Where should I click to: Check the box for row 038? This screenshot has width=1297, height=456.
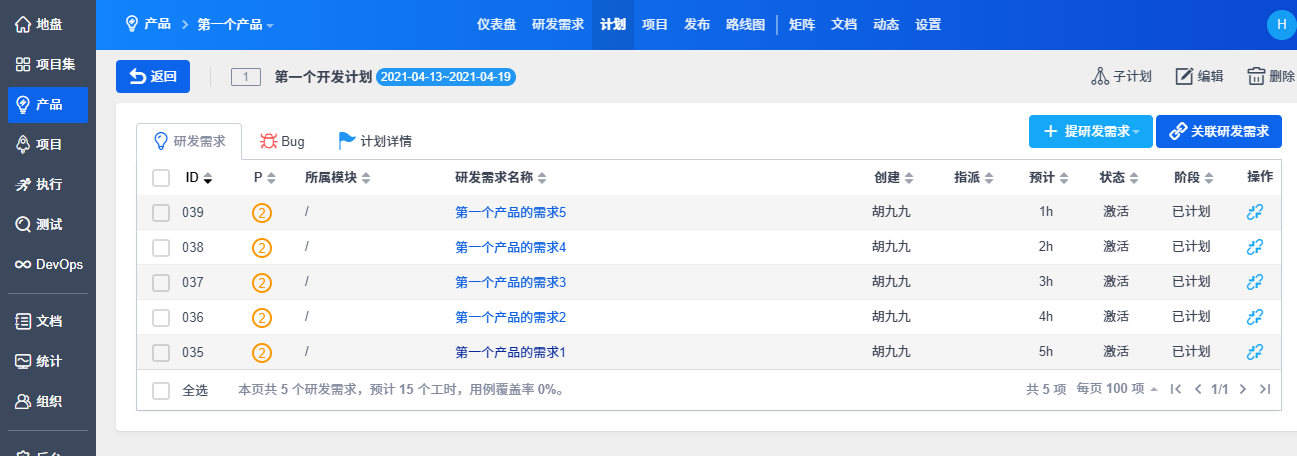(161, 247)
